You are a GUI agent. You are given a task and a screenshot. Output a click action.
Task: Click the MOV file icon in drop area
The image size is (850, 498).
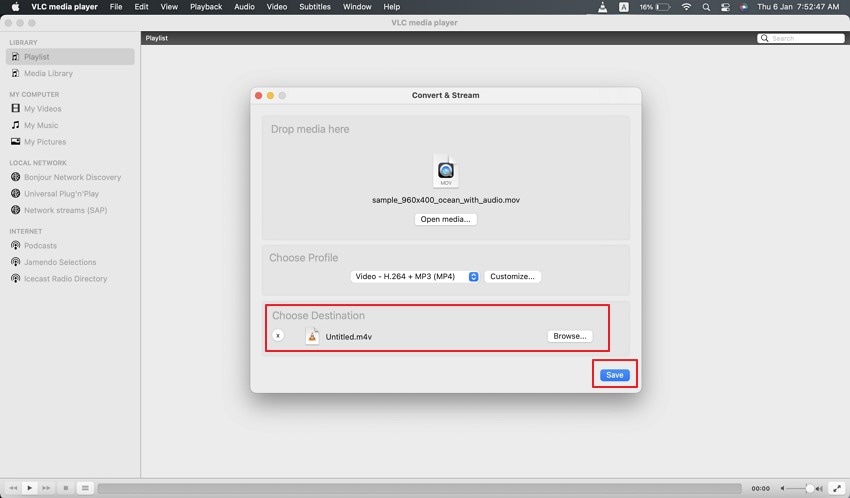(x=446, y=171)
